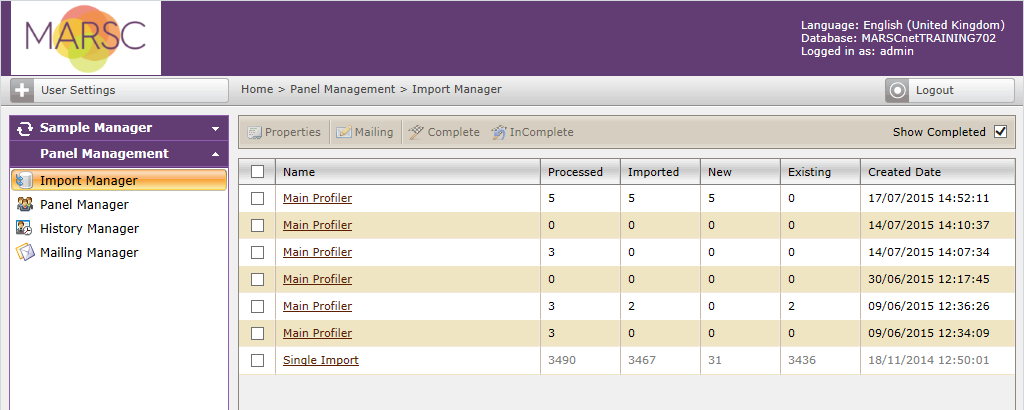The image size is (1024, 410).
Task: Open Panel Manager via its people icon
Action: (x=24, y=204)
